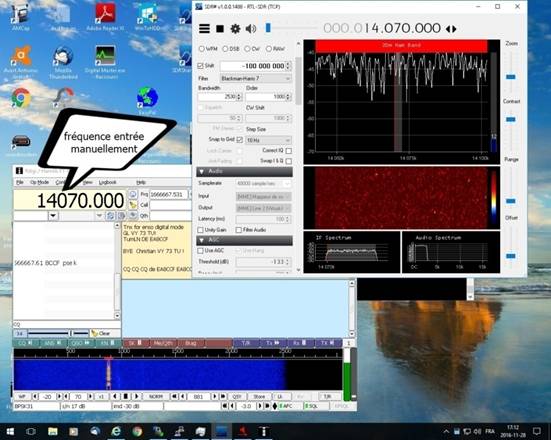This screenshot has width=551, height=440.
Task: Enable the Use AGC checkbox
Action: (201, 251)
